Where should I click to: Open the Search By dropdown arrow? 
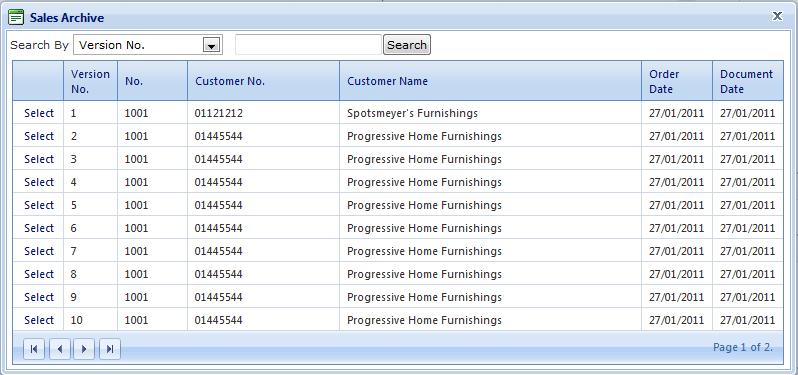211,45
